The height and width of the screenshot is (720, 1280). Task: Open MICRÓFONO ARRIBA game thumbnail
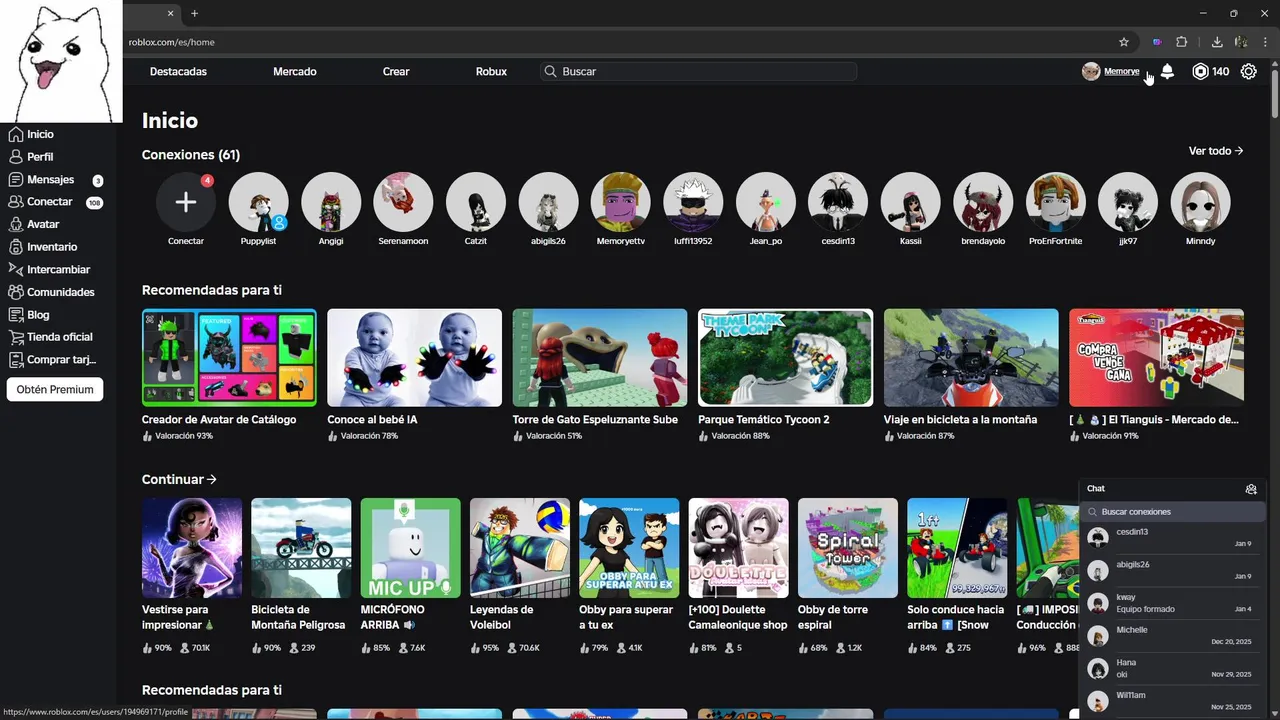pyautogui.click(x=411, y=548)
